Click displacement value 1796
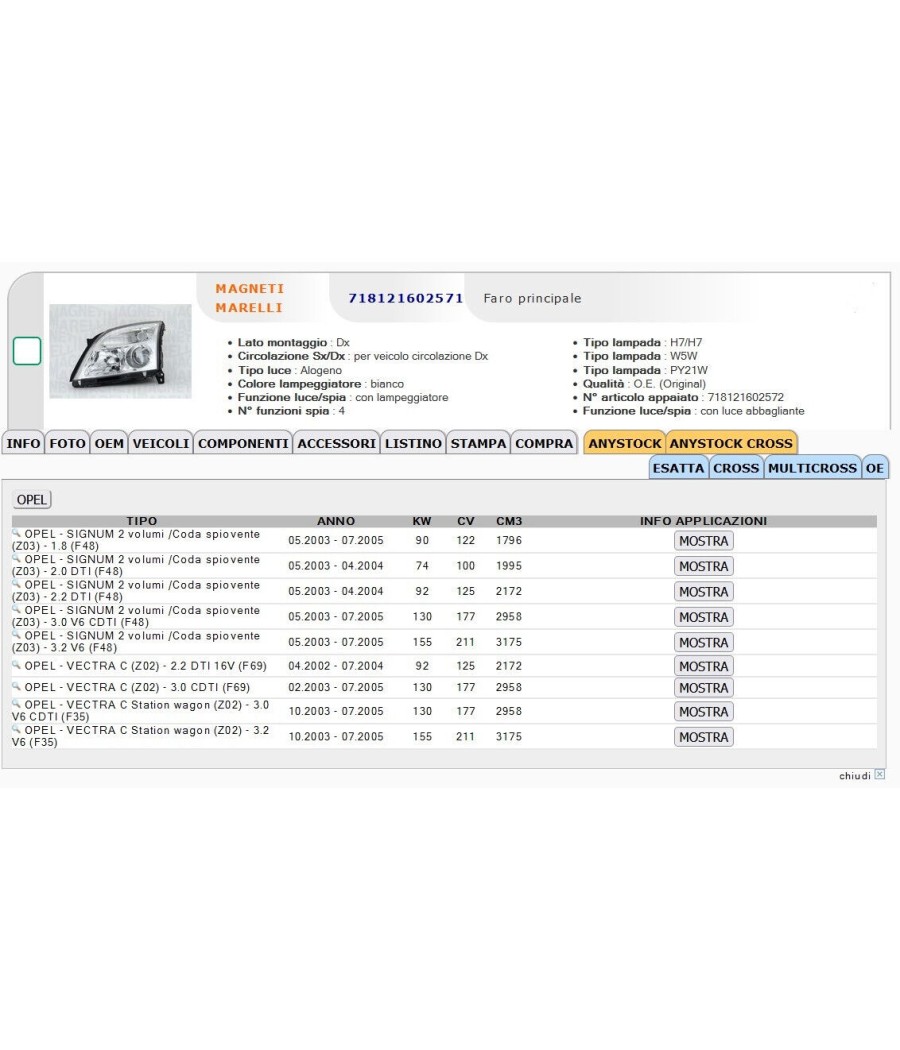Screen dimensions: 900x1050 (x=509, y=540)
